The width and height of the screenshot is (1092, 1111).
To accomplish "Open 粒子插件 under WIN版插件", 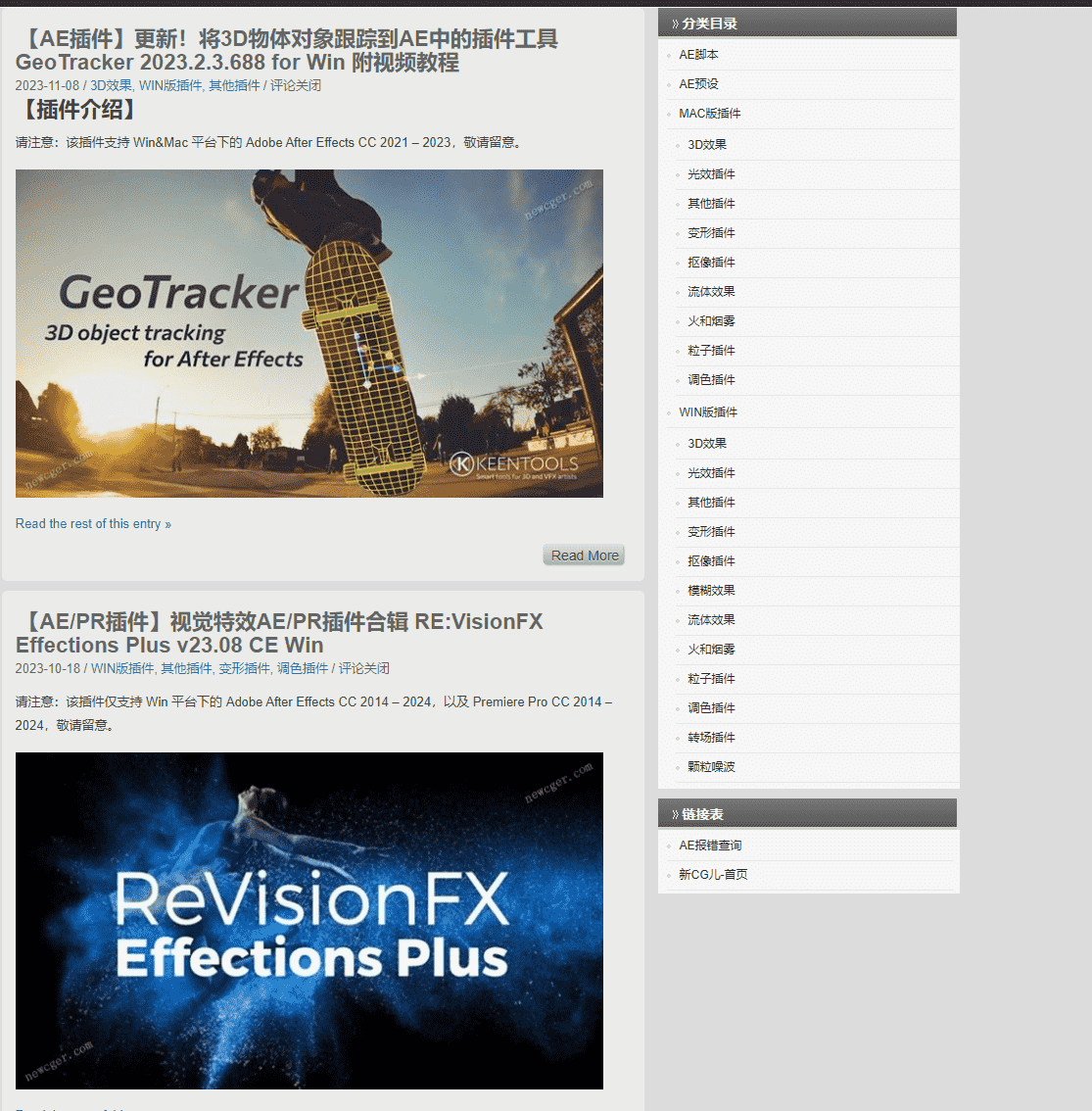I will point(711,679).
